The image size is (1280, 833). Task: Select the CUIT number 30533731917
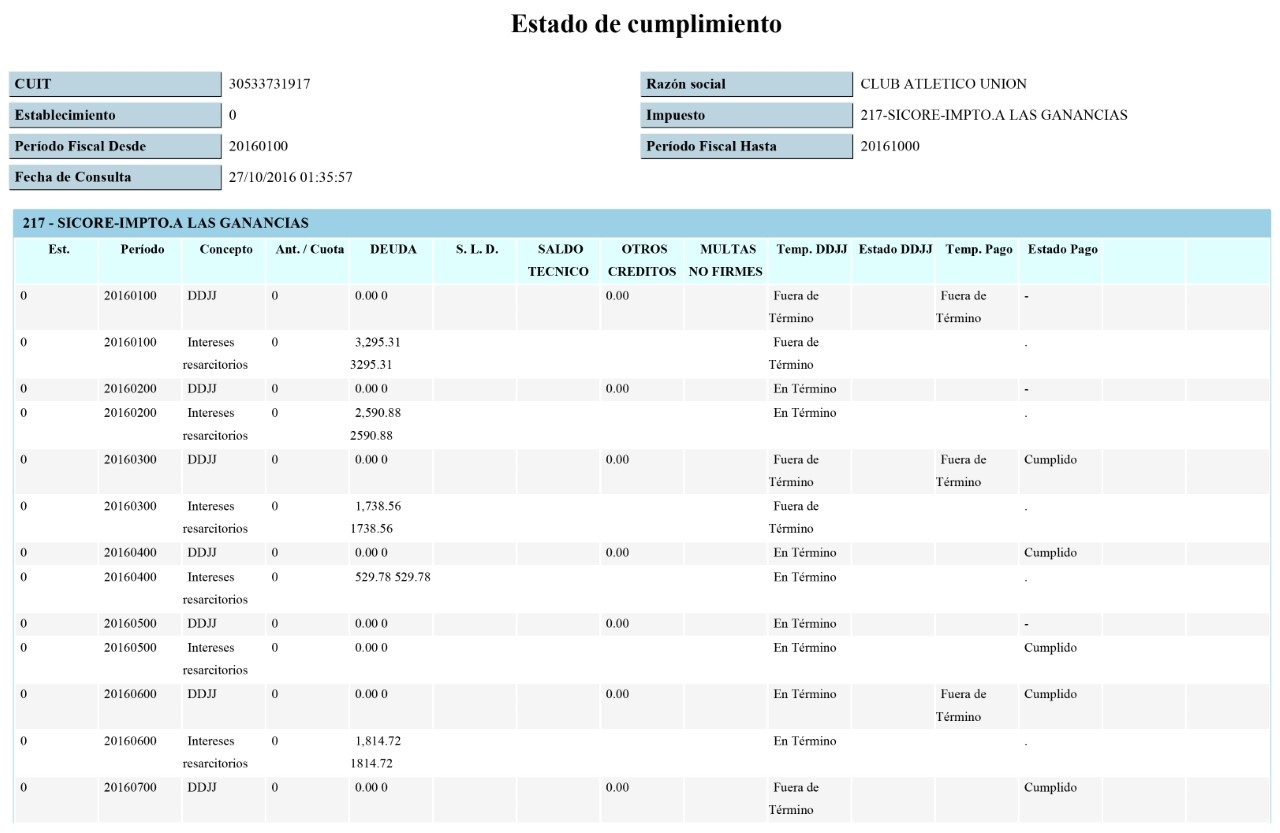click(x=269, y=84)
